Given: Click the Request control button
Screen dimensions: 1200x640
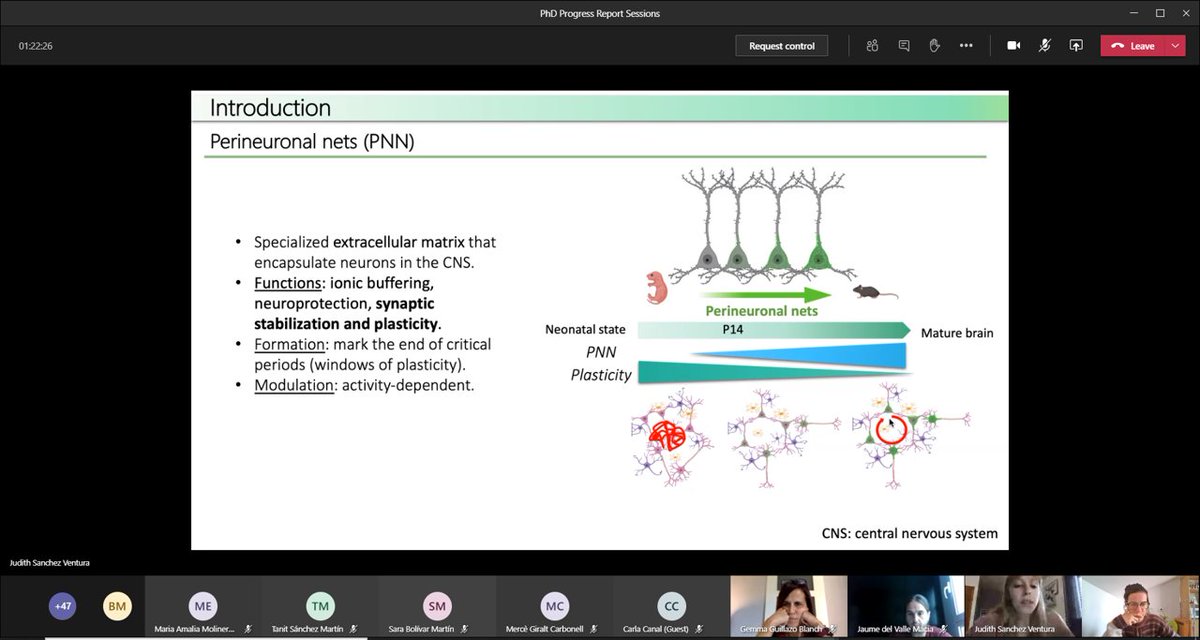Looking at the screenshot, I should click(781, 46).
